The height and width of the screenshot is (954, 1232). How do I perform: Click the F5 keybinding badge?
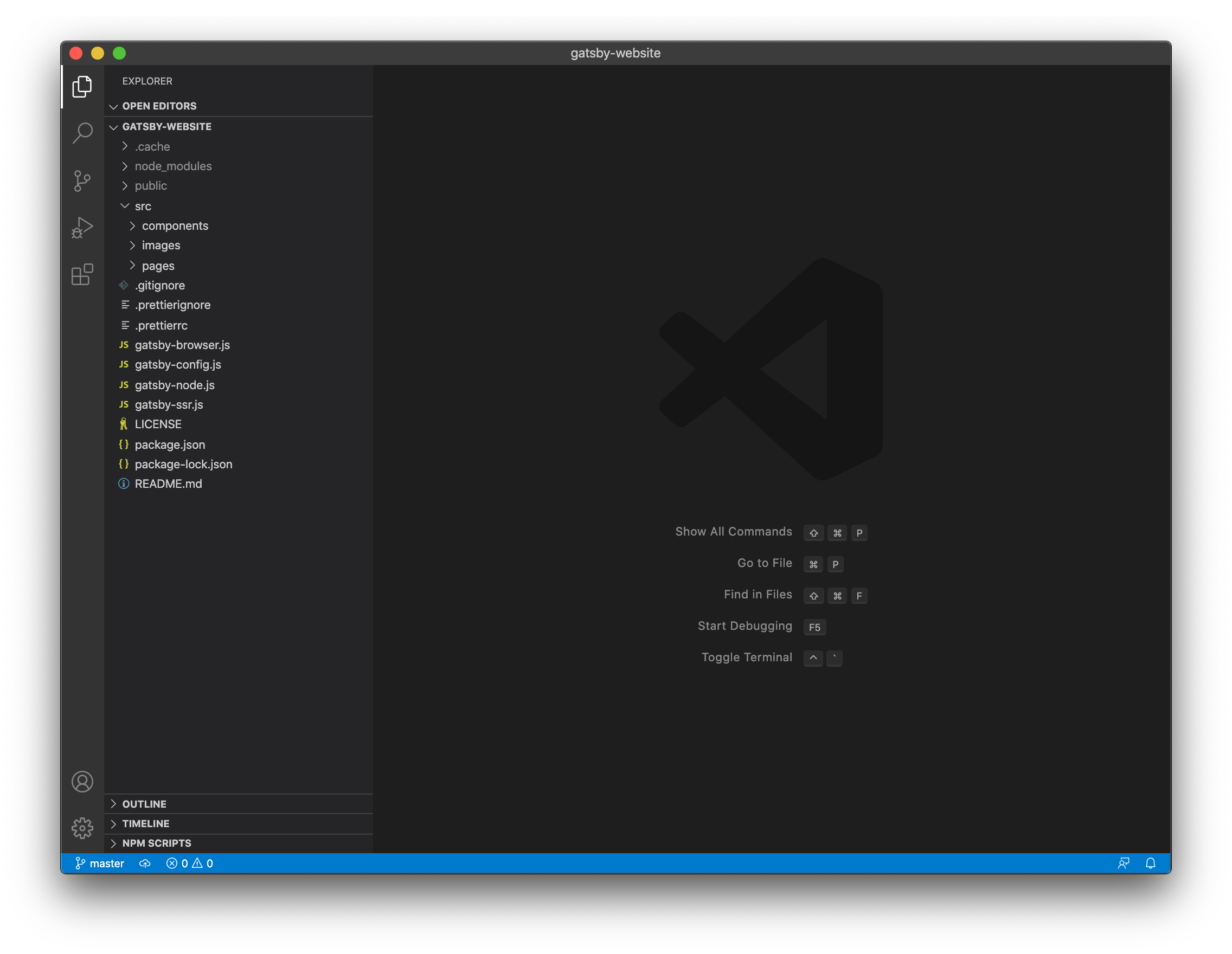(814, 628)
